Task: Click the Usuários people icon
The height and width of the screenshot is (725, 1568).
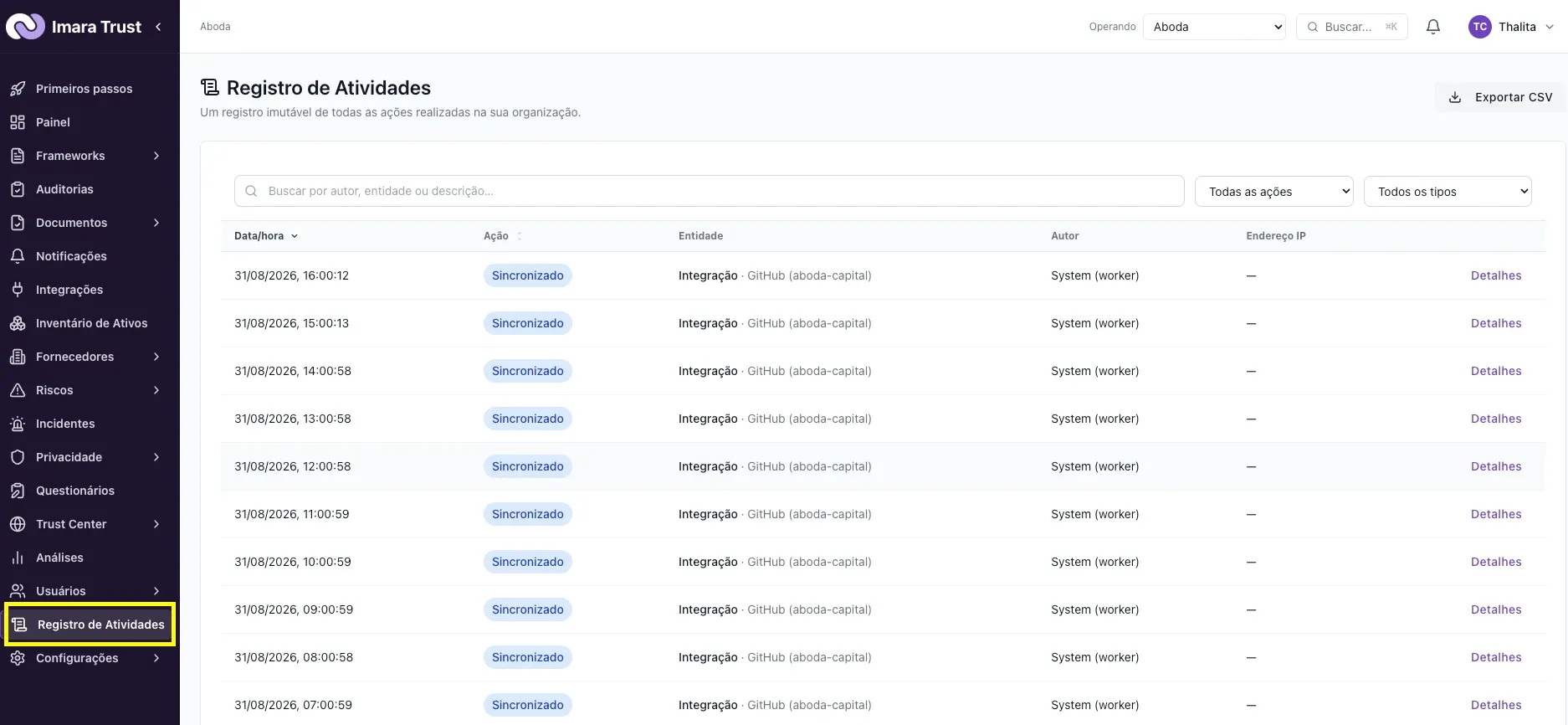Action: [x=18, y=591]
